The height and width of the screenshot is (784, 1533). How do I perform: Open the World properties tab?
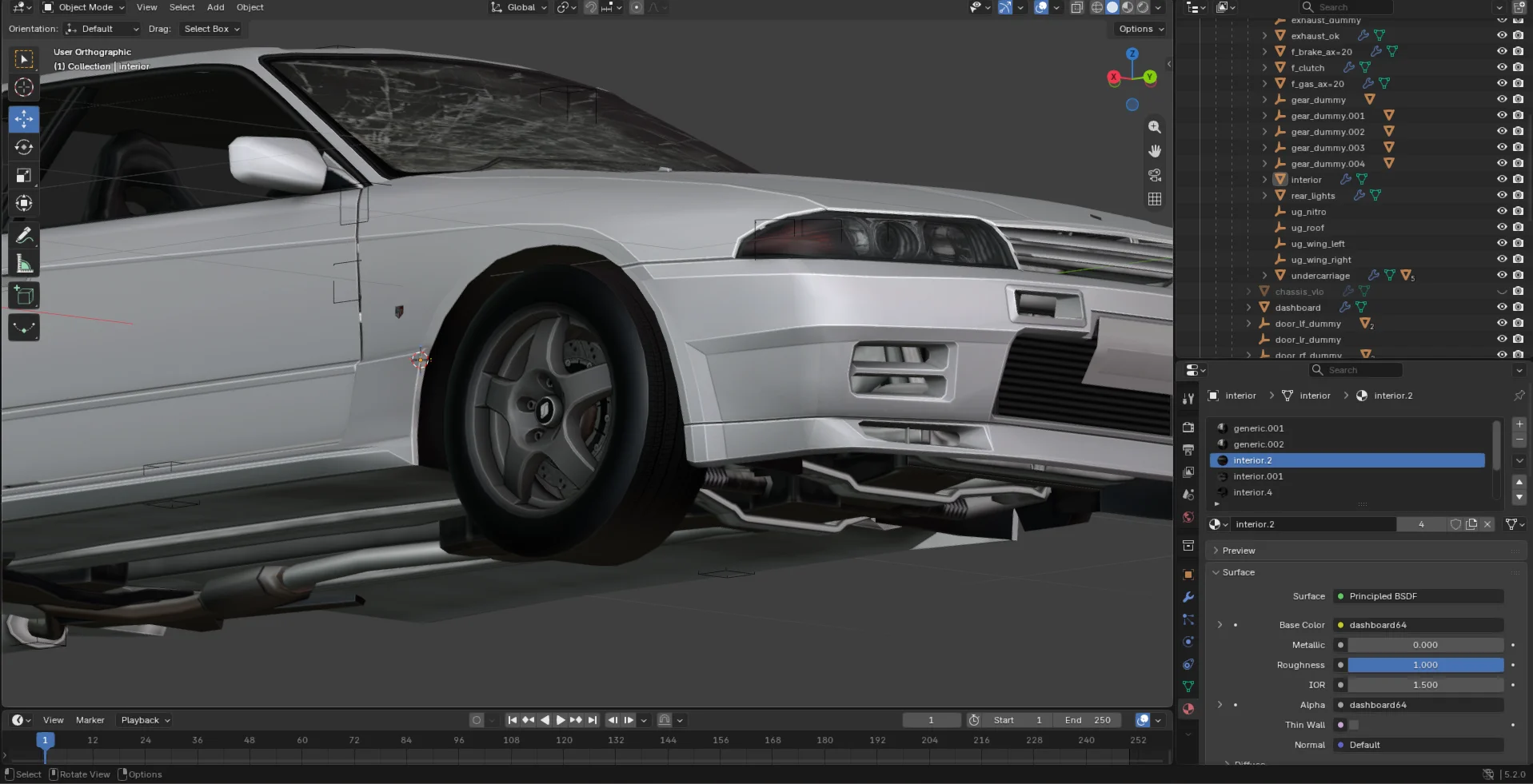click(x=1188, y=517)
